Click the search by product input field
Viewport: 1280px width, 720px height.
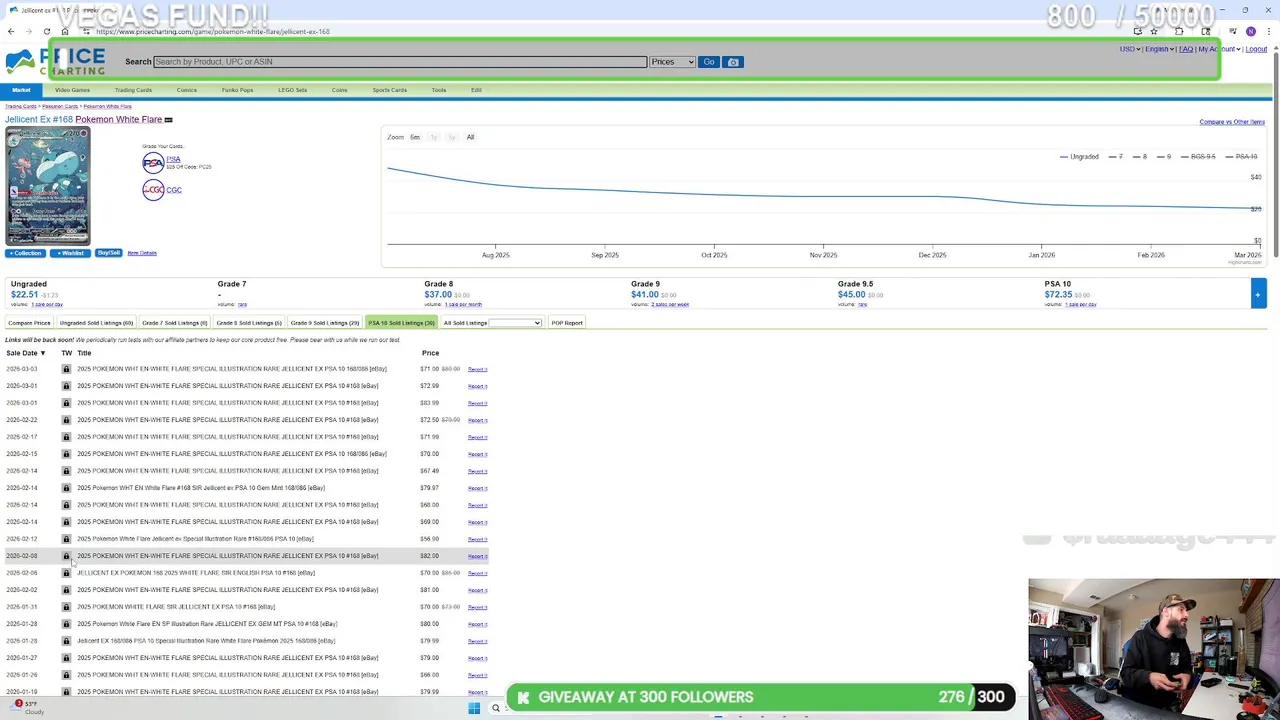click(x=400, y=62)
